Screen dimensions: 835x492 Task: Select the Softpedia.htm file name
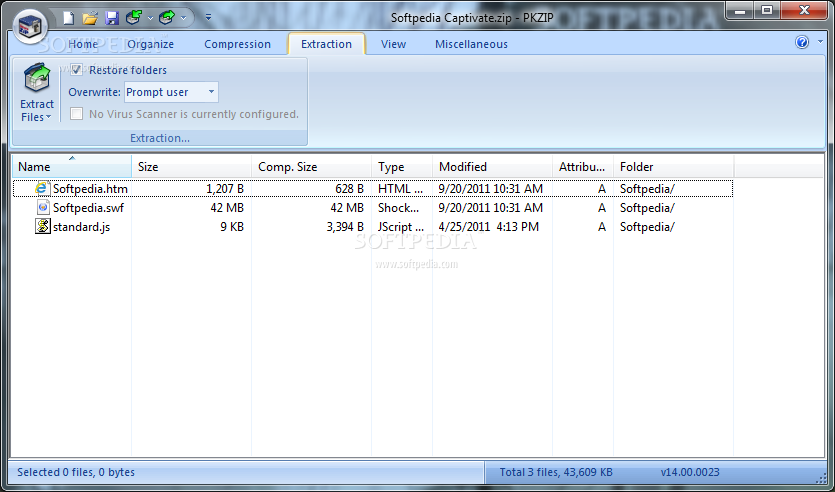(90, 188)
